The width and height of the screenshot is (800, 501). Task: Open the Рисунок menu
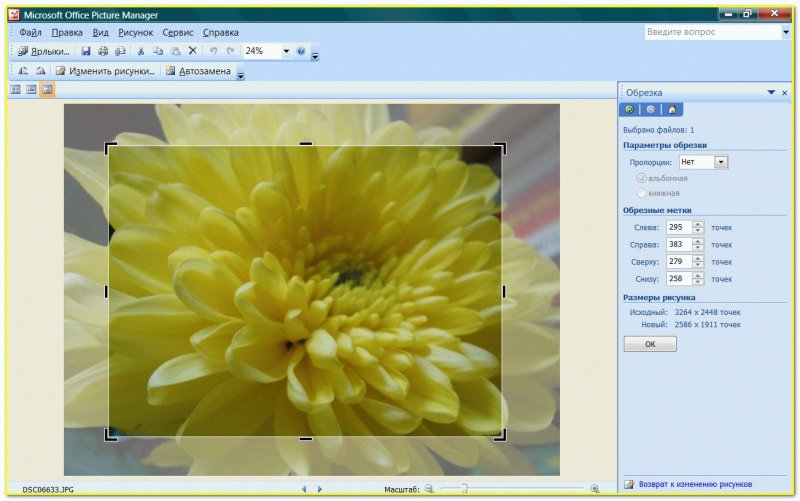coord(136,32)
